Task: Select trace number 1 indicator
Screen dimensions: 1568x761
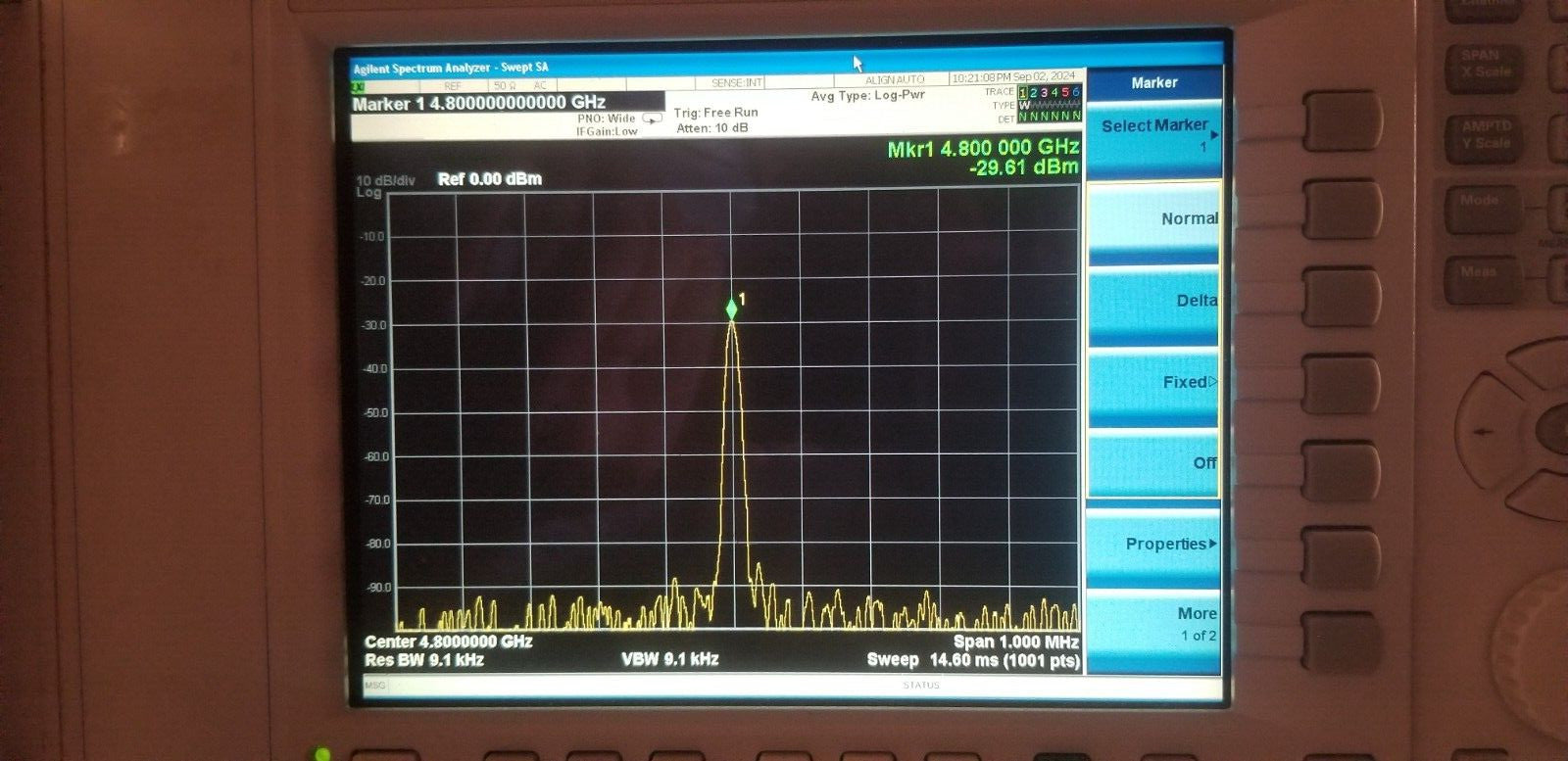Action: [1023, 92]
